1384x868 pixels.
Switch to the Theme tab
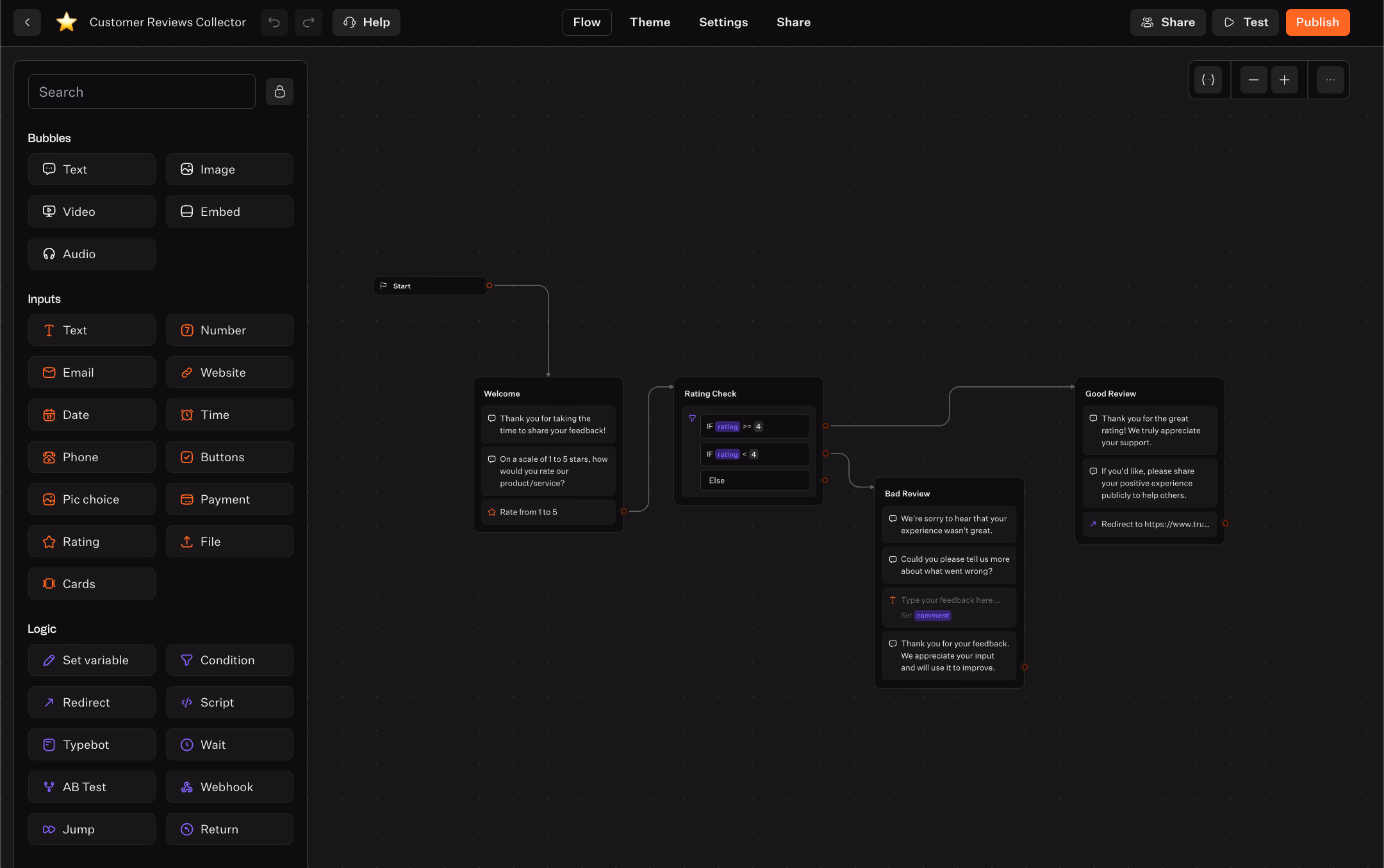pyautogui.click(x=650, y=22)
